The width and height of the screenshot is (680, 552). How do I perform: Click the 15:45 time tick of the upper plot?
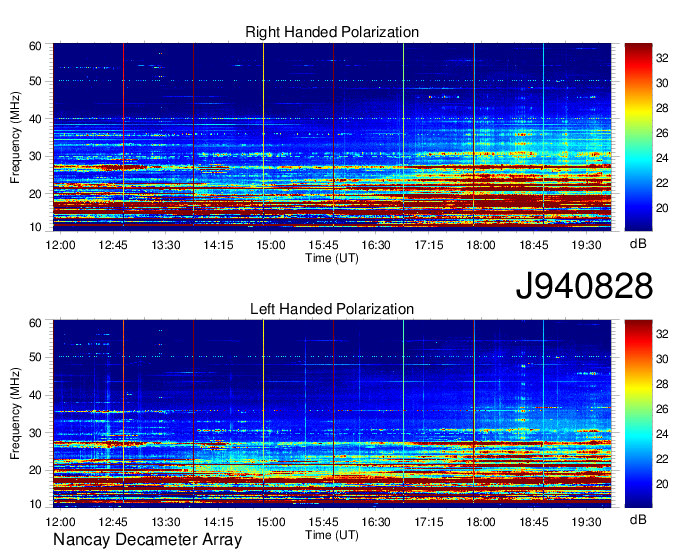pos(323,245)
